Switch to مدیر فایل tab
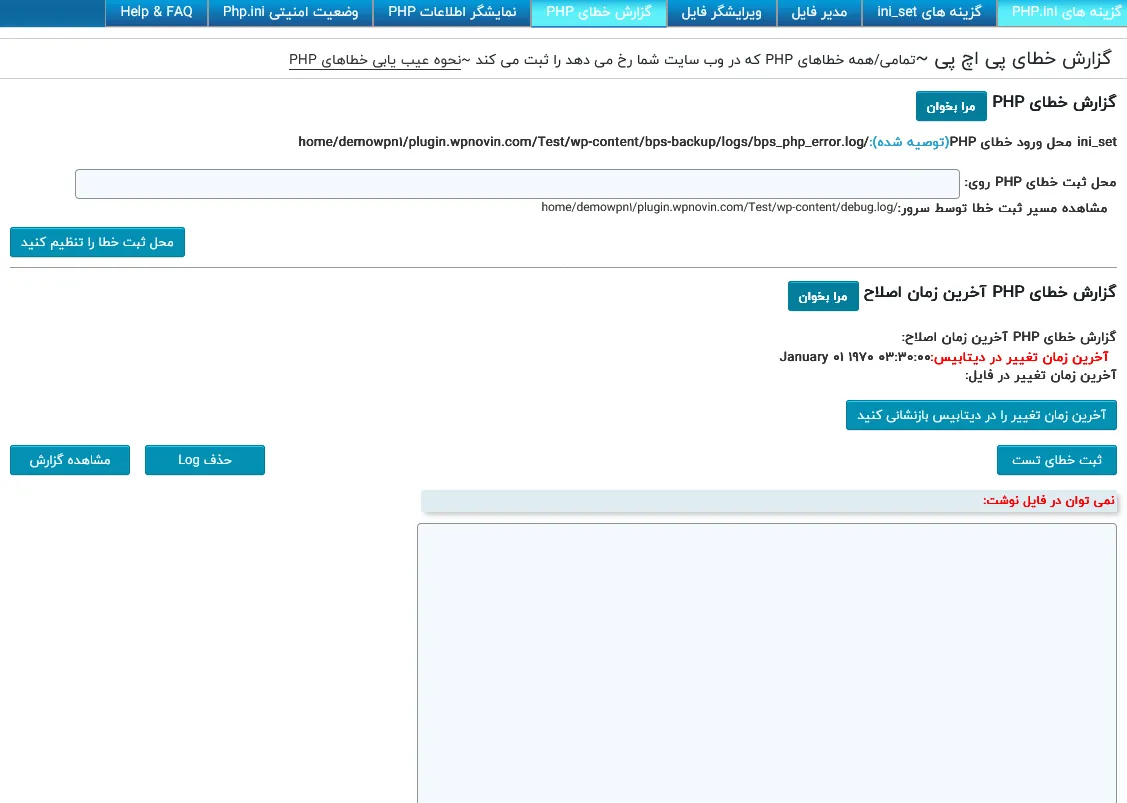The image size is (1127, 803). (819, 12)
